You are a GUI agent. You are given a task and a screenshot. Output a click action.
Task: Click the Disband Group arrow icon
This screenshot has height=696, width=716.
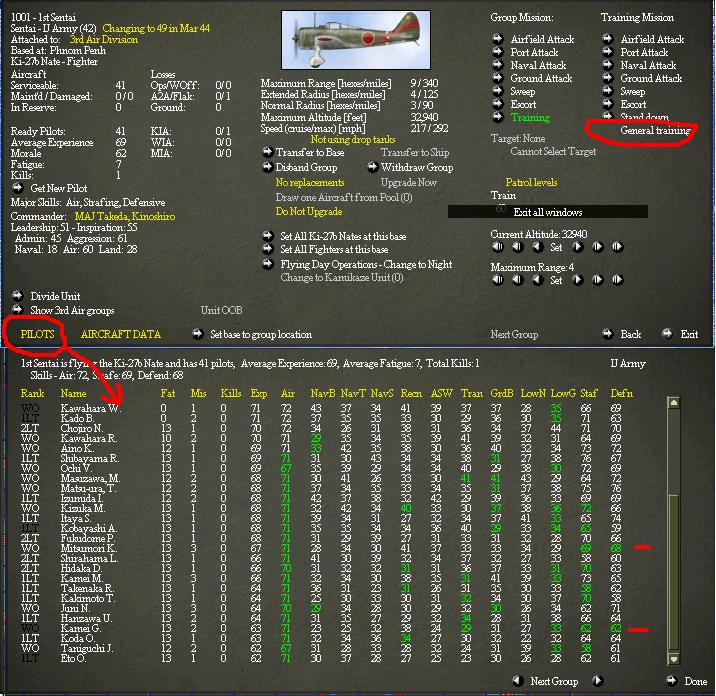click(268, 167)
